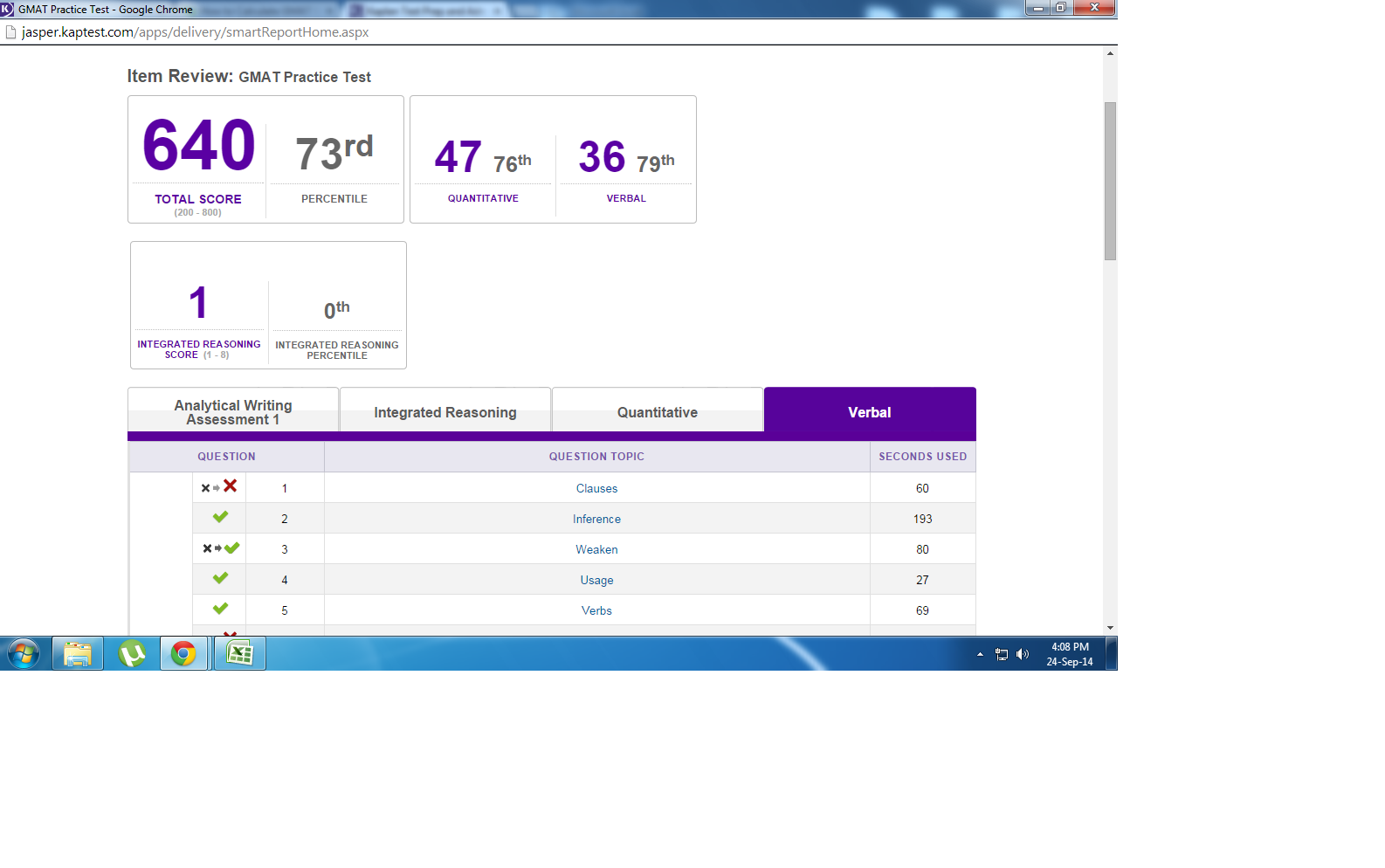Screen dimensions: 1385x868
Task: Click the 0th Integrated Reasoning percentile
Action: (x=336, y=309)
